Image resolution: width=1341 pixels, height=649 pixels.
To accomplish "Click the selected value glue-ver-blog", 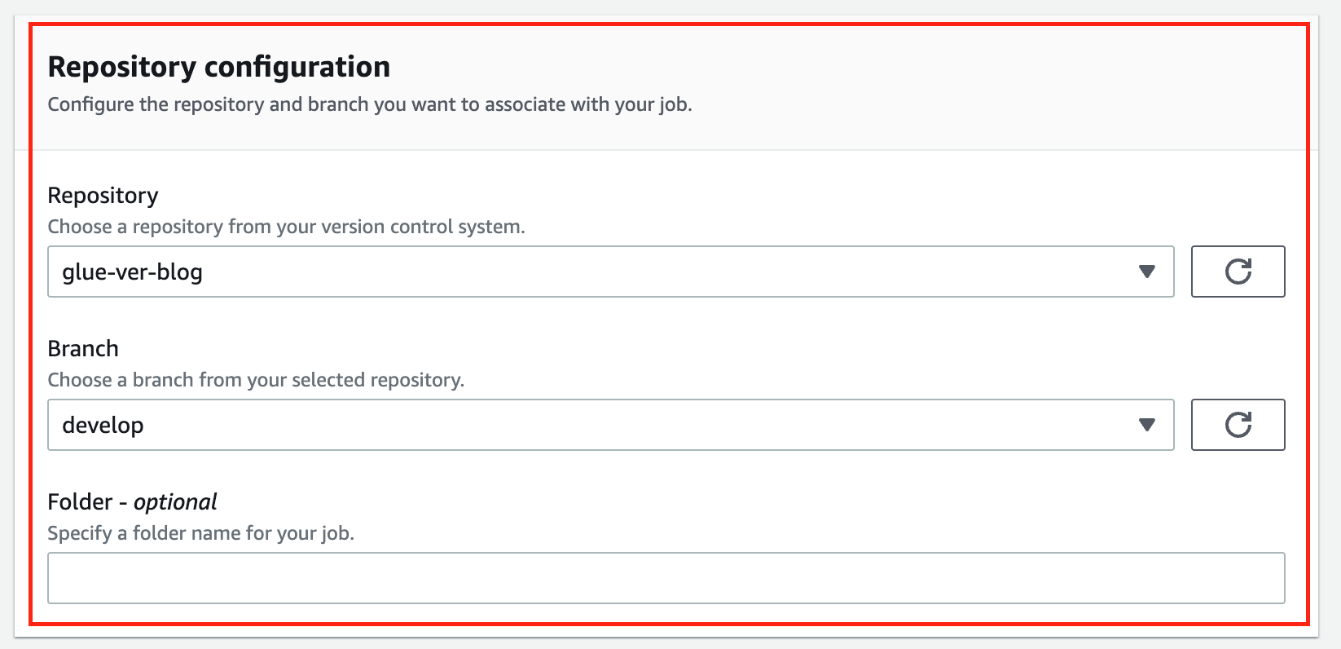I will (132, 272).
